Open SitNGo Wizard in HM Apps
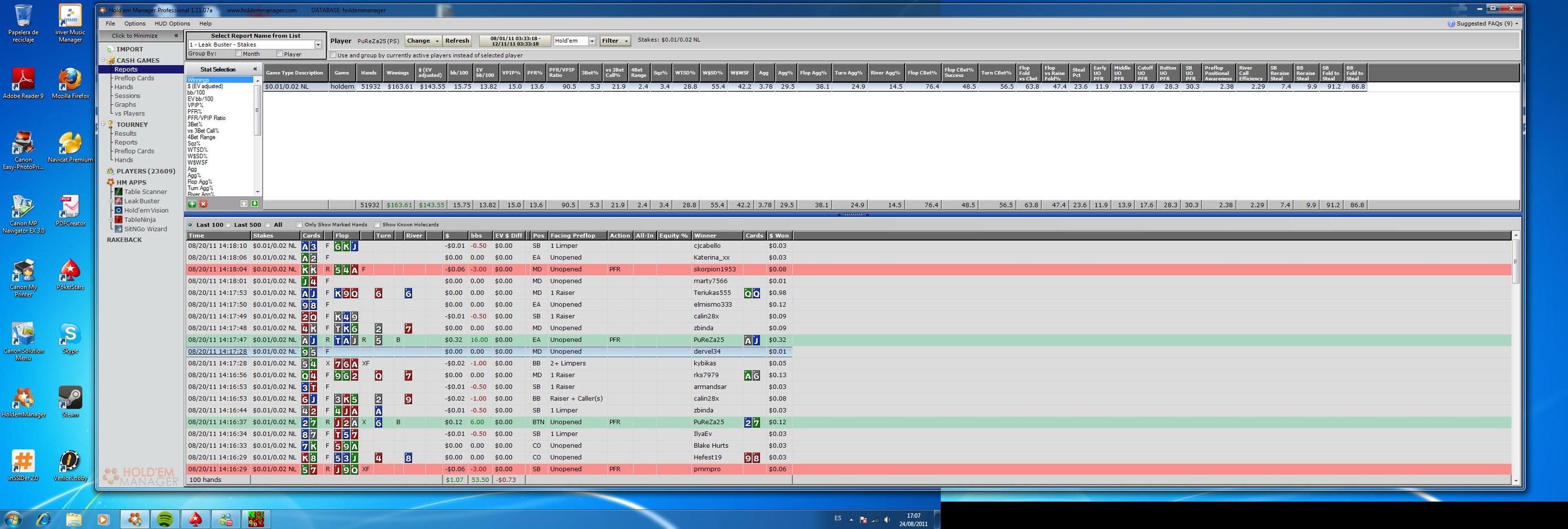Screen dimensions: 1568x529 (x=141, y=229)
